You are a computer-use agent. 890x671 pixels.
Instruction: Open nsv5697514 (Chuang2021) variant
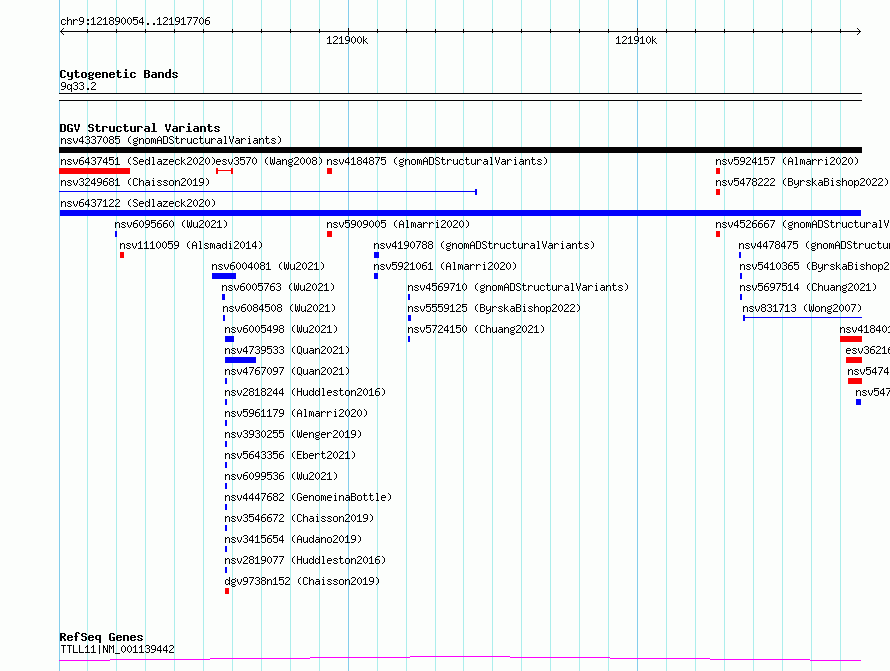(x=808, y=287)
